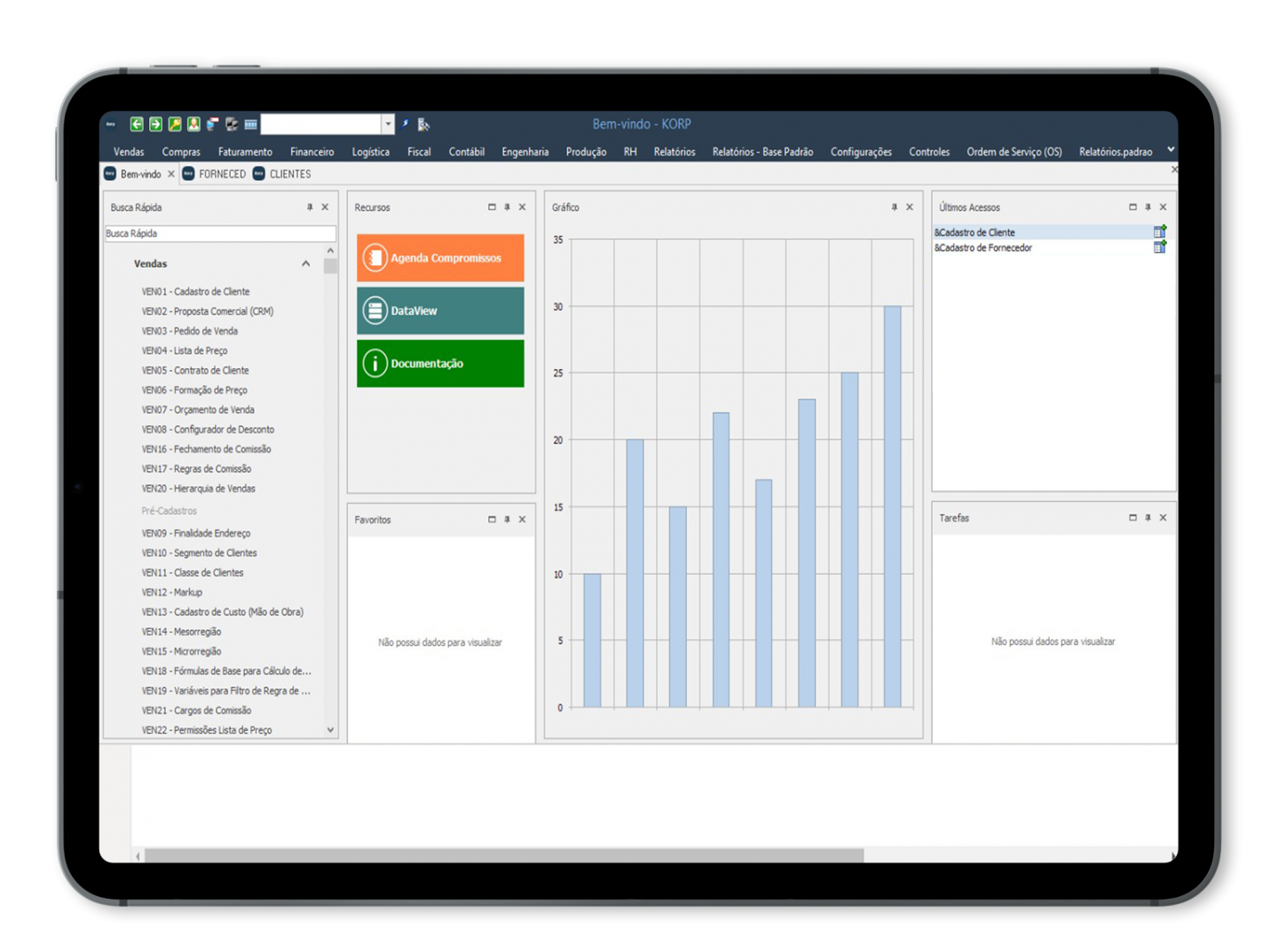Click the green forward arrow toolbar icon
The width and height of the screenshot is (1278, 952).
pos(155,124)
